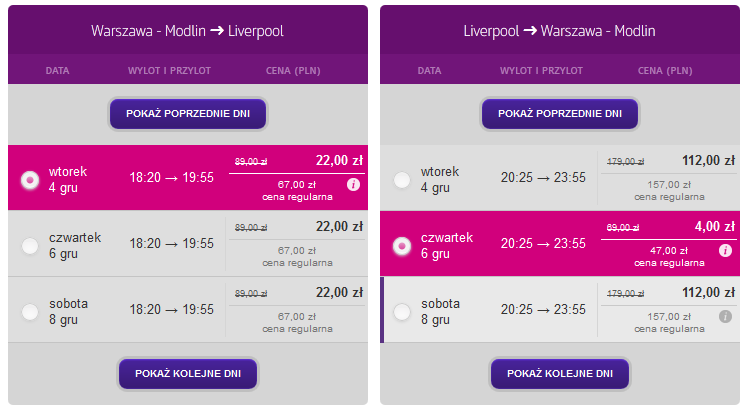
Task: Click the 22,00 zł outbound sobota price
Action: tap(339, 293)
